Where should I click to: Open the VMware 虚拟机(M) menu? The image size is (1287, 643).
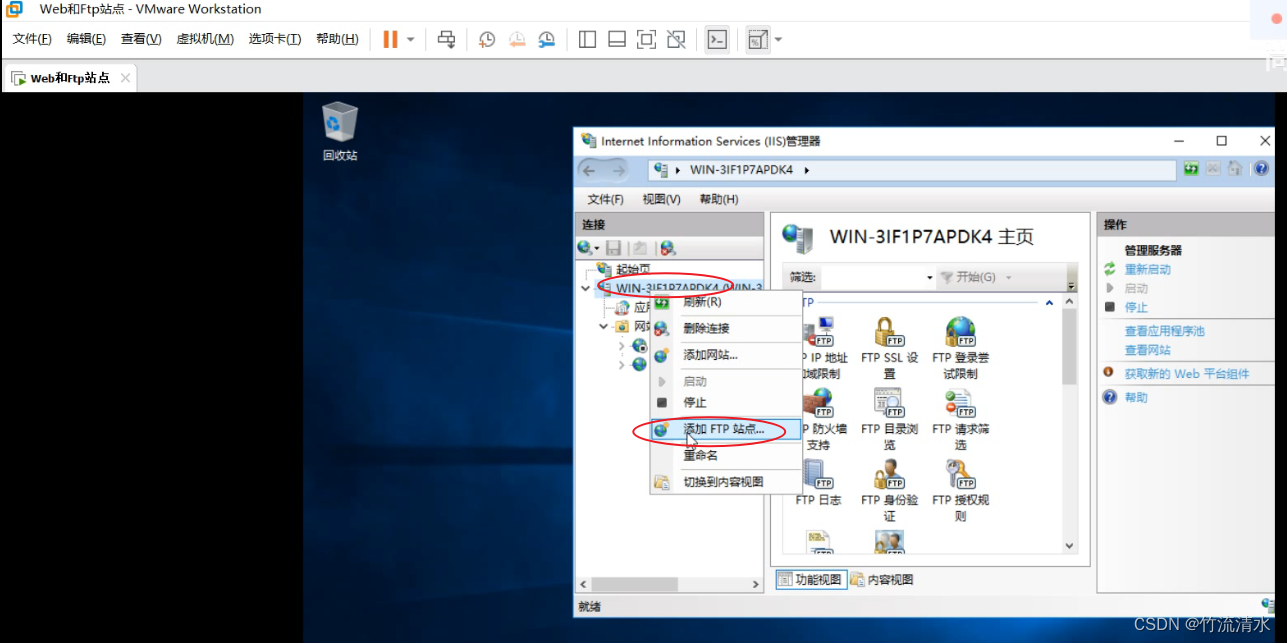click(x=205, y=39)
